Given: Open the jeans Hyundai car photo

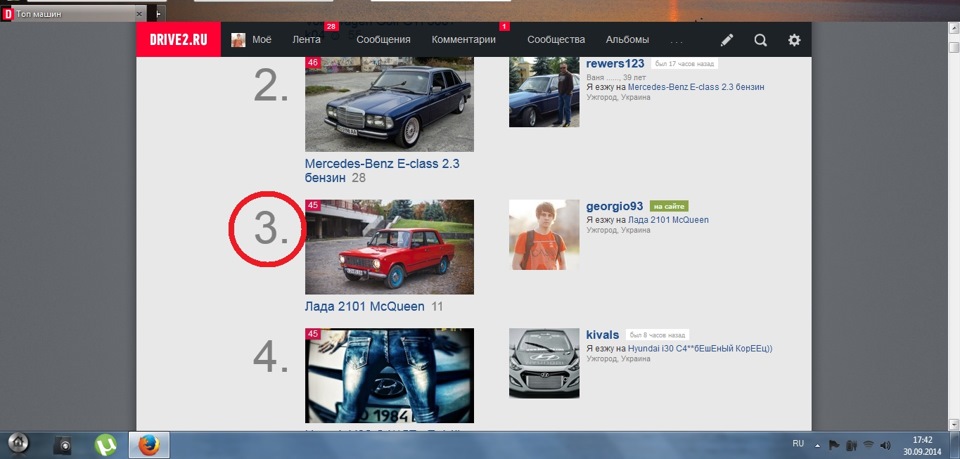Looking at the screenshot, I should click(x=389, y=376).
